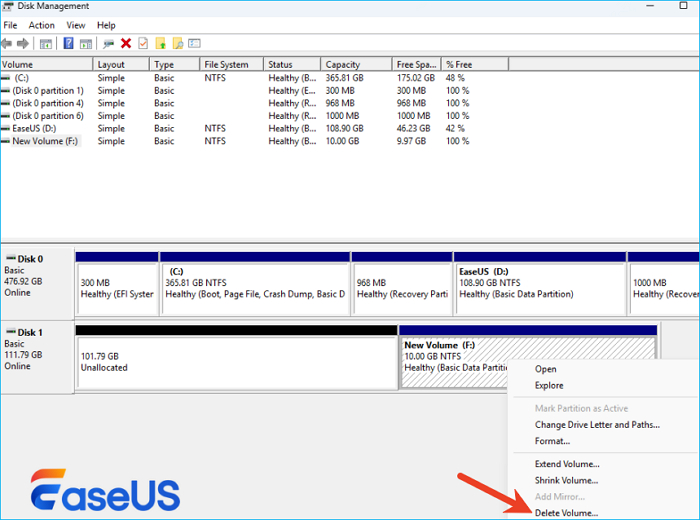Choose Explore from the context menu
This screenshot has height=520, width=700.
pyautogui.click(x=549, y=385)
